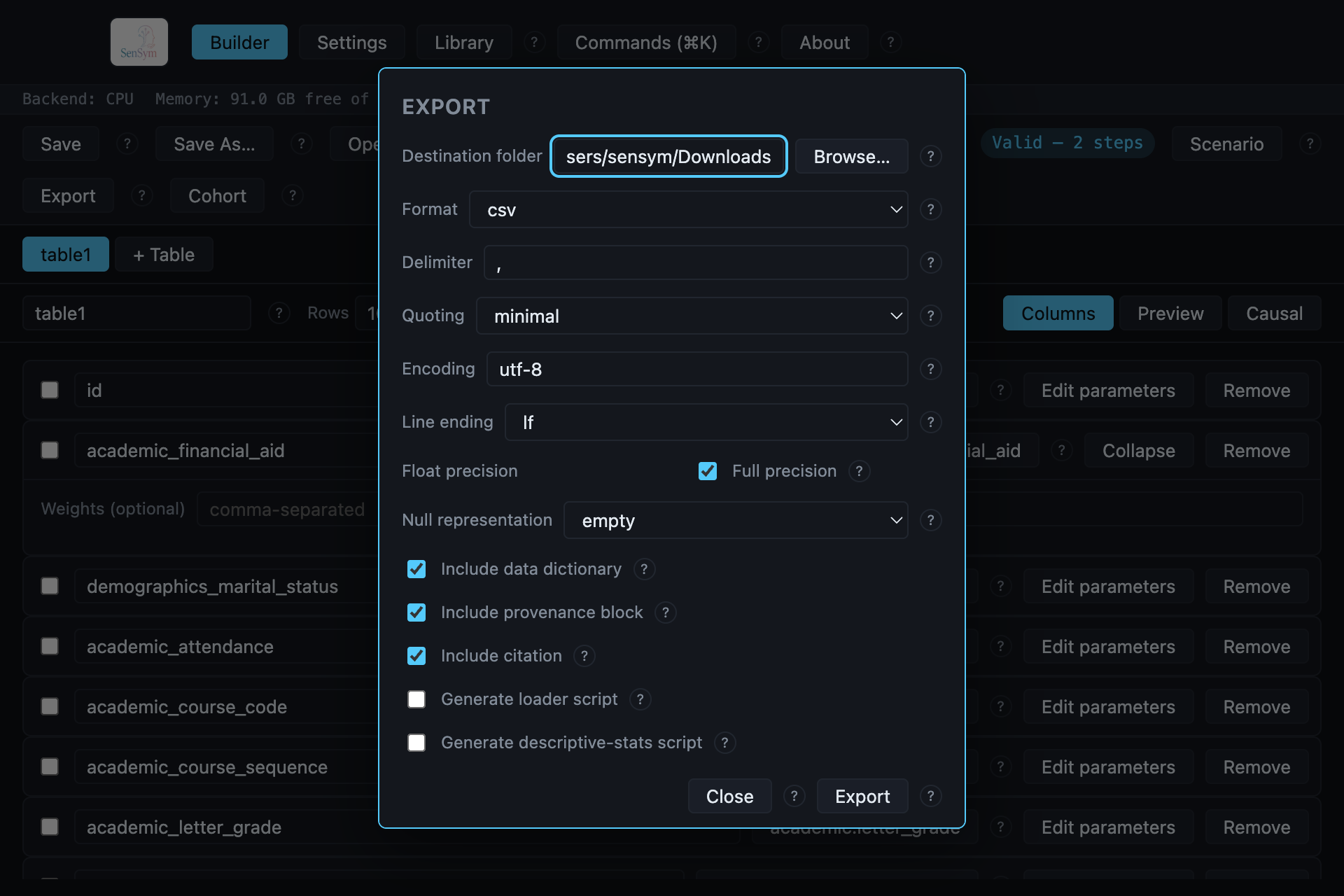The height and width of the screenshot is (896, 1344).
Task: Show help for Generate descriptive-stats script
Action: coord(724,743)
